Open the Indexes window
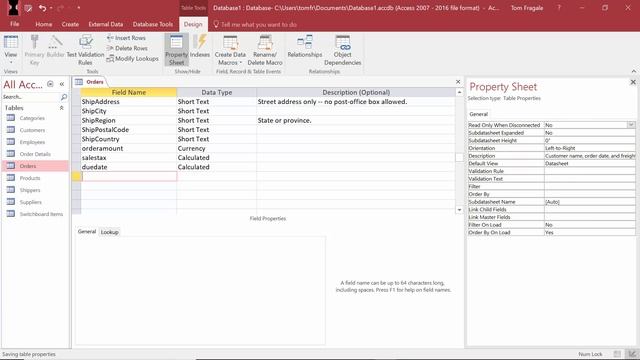Image resolution: width=640 pixels, height=360 pixels. 200,46
